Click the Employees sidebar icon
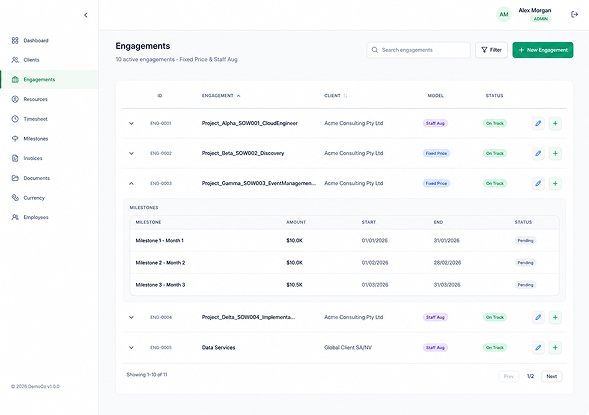 [x=15, y=217]
